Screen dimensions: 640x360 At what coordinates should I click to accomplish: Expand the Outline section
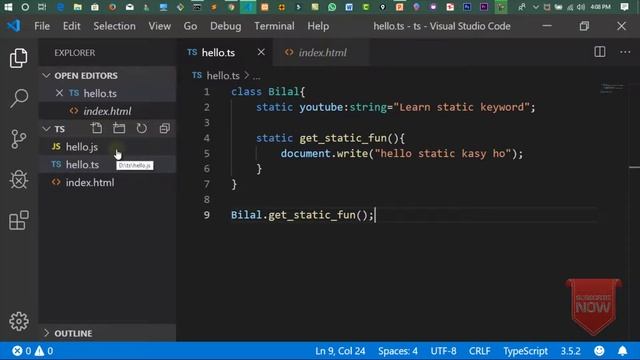pyautogui.click(x=46, y=333)
